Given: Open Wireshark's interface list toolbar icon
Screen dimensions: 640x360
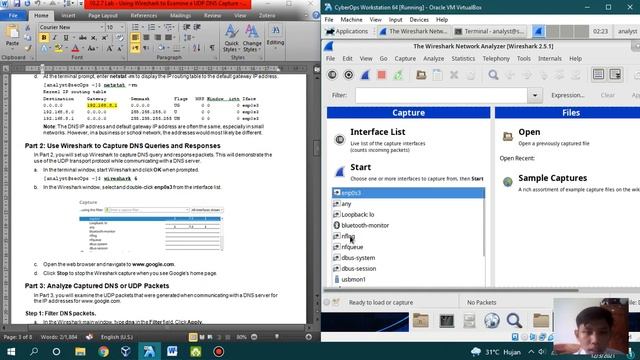Looking at the screenshot, I should point(332,75).
